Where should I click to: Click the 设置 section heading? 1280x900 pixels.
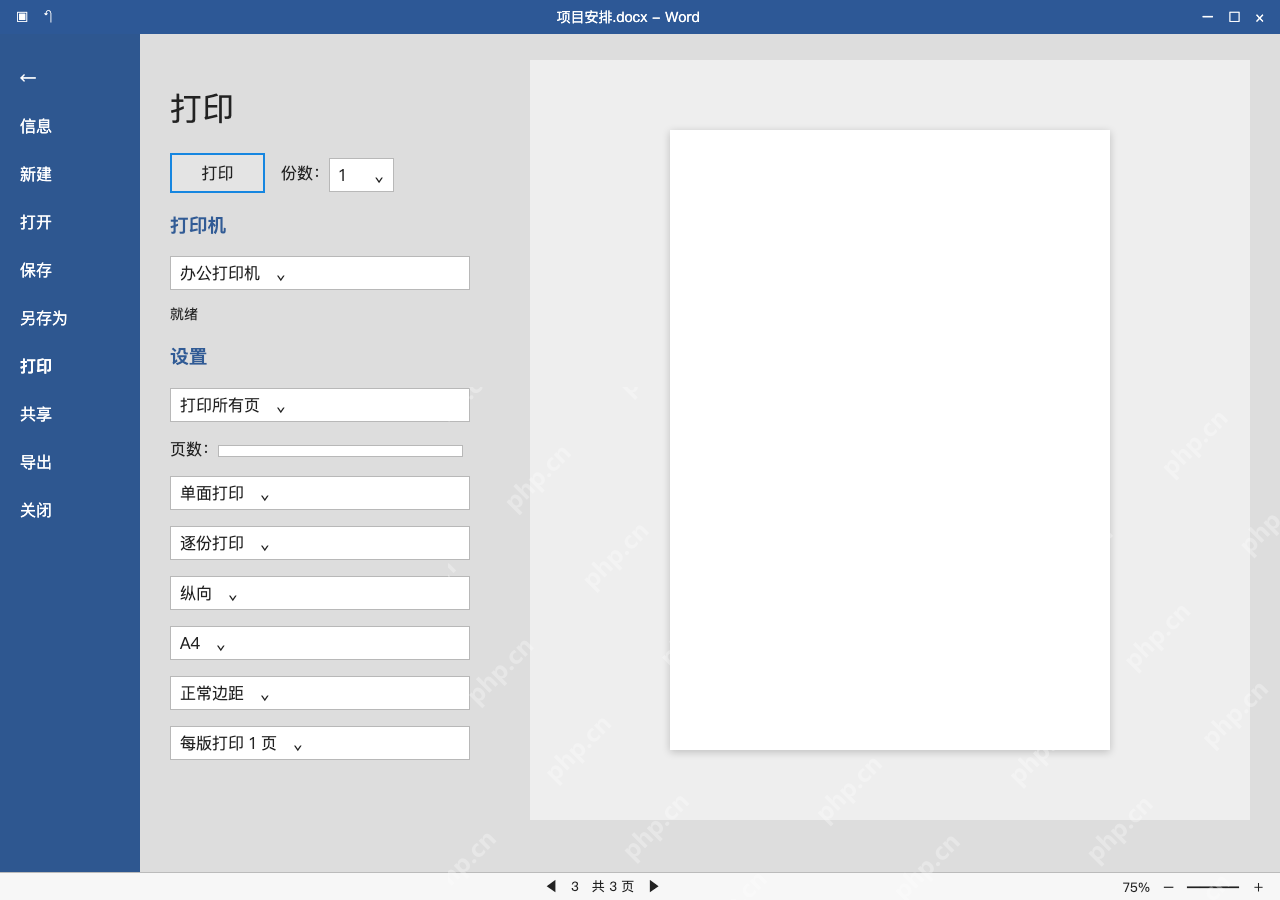tap(189, 357)
